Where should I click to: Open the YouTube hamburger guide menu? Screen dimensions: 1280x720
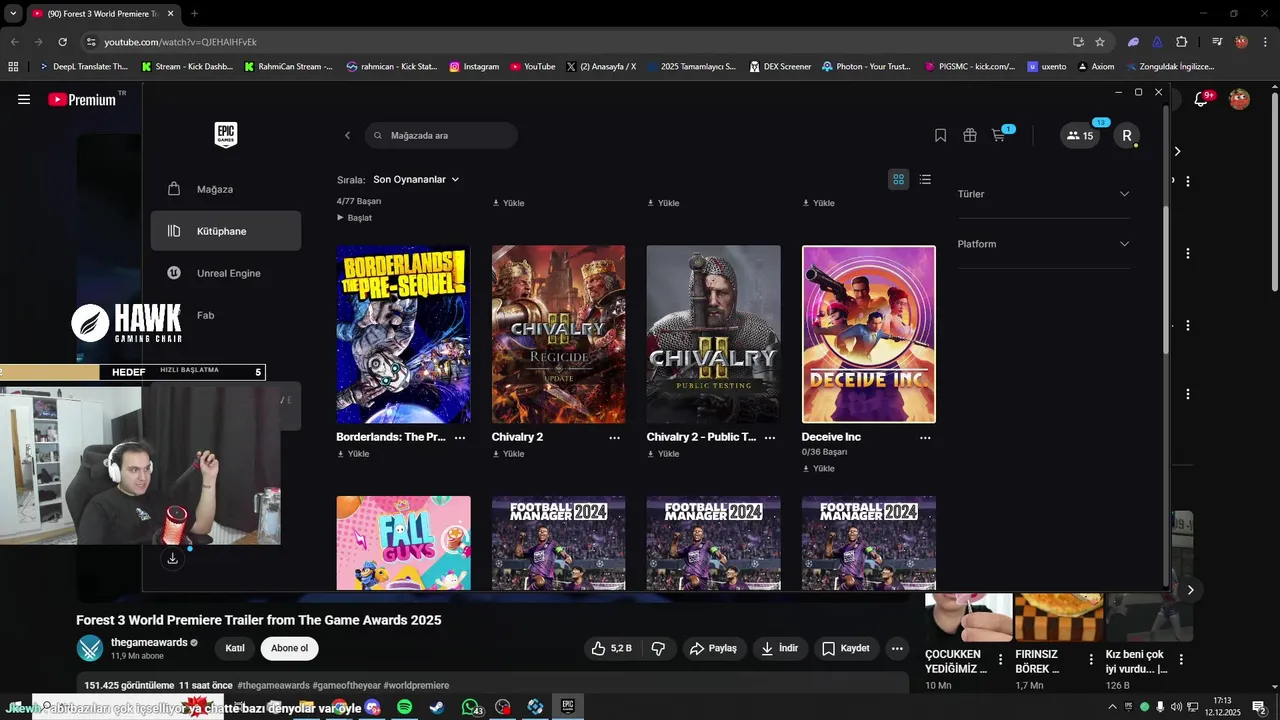(x=24, y=99)
